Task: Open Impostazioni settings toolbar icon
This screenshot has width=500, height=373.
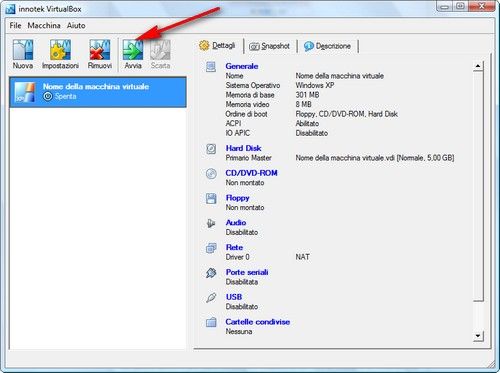Action: pos(60,50)
